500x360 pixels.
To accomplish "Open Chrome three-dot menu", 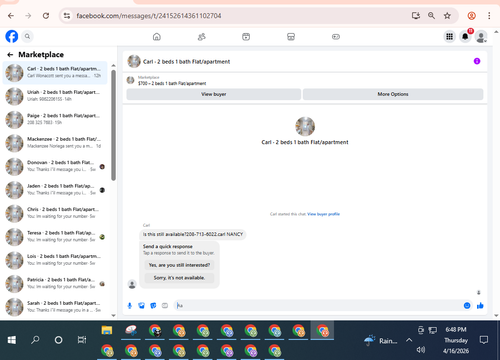I will click(x=489, y=16).
